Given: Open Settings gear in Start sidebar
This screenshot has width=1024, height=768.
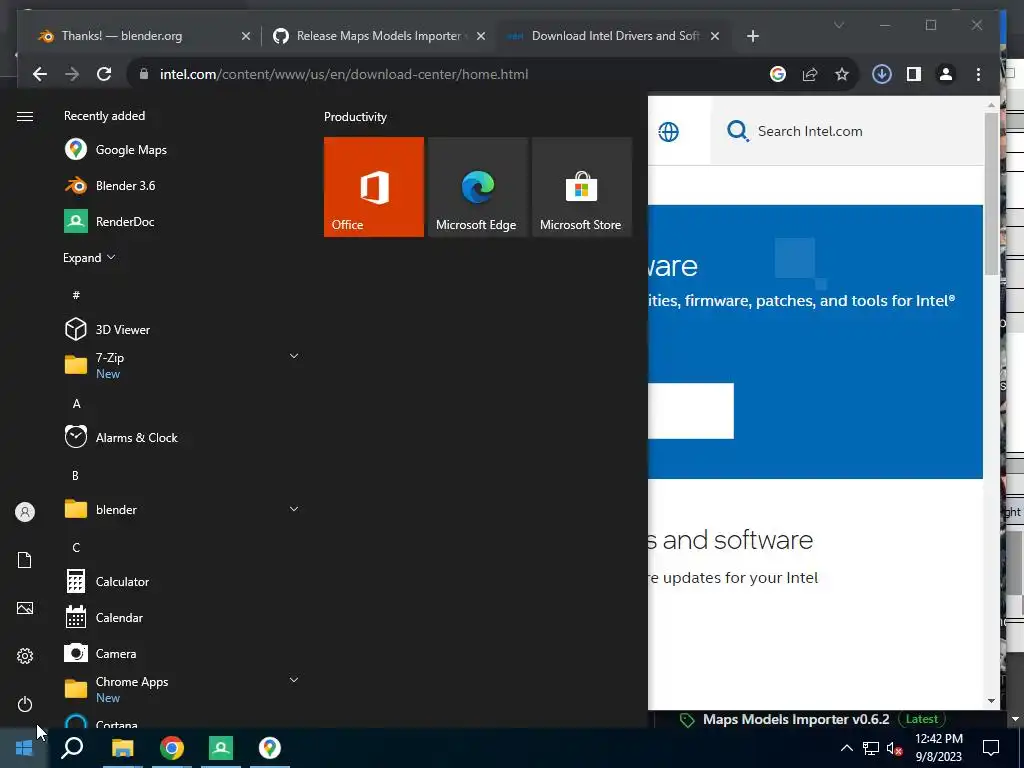Looking at the screenshot, I should coord(25,656).
